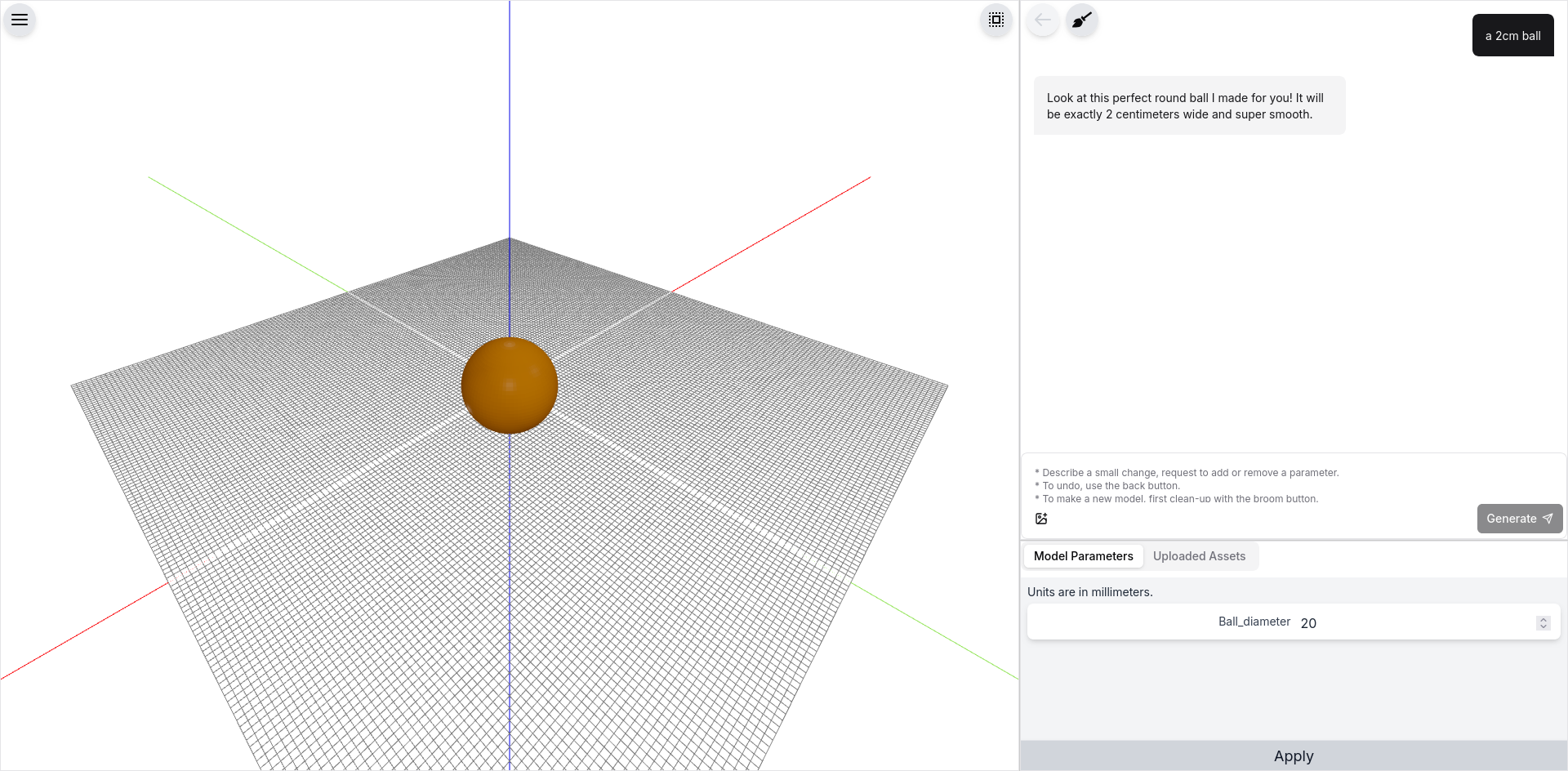1568x771 pixels.
Task: Click 'Units are in millimeters.' text
Action: point(1089,592)
